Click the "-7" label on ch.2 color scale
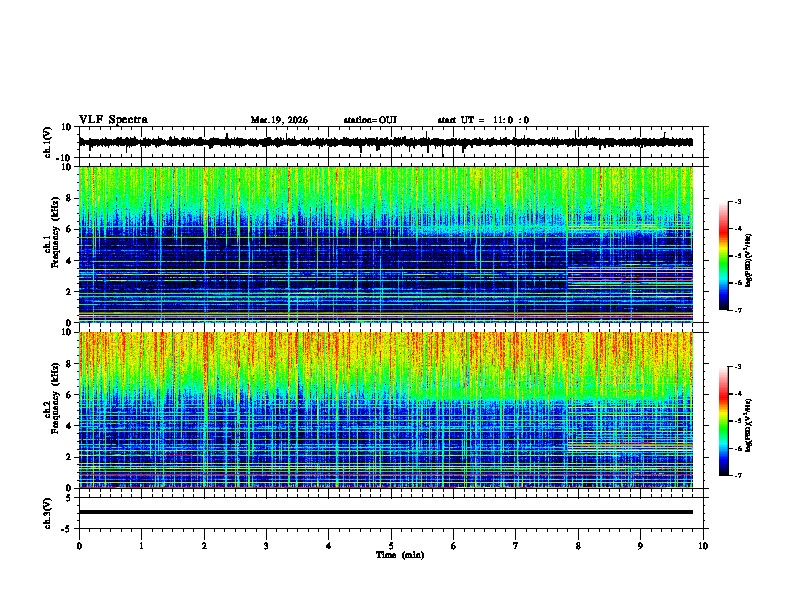Screen dimensions: 792x612 click(737, 476)
